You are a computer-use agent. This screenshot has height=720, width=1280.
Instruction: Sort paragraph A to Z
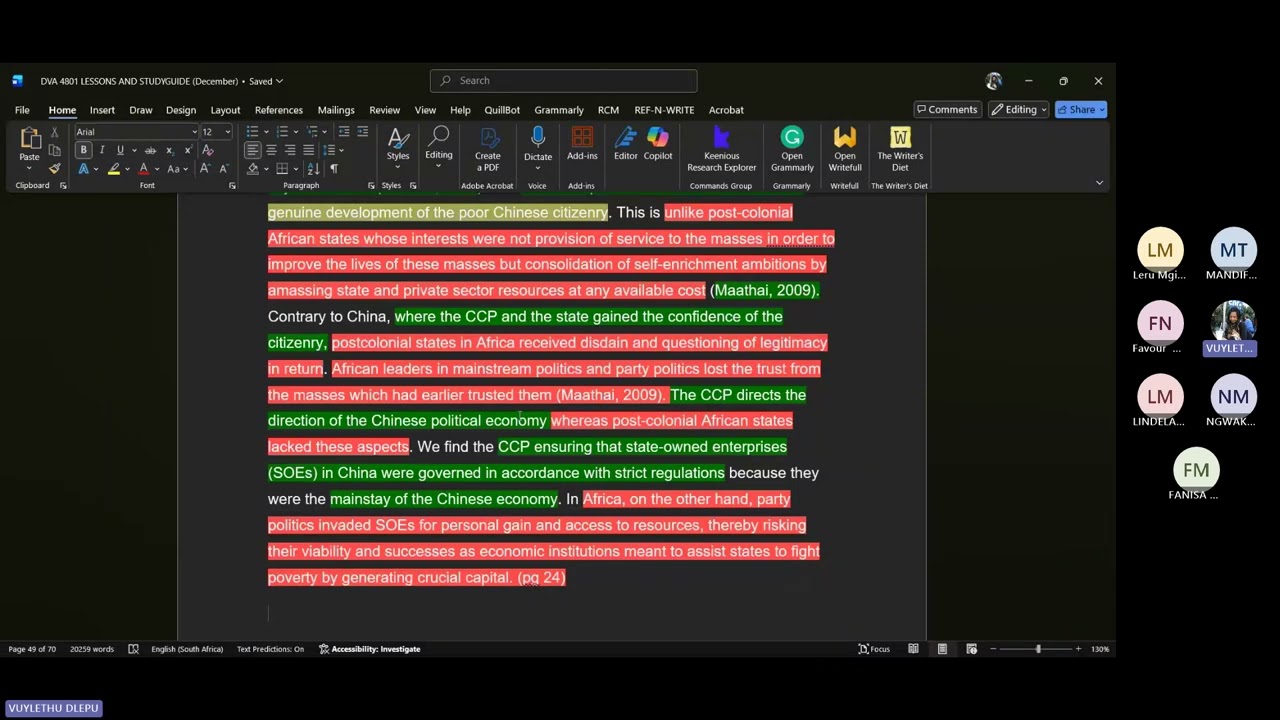click(313, 169)
